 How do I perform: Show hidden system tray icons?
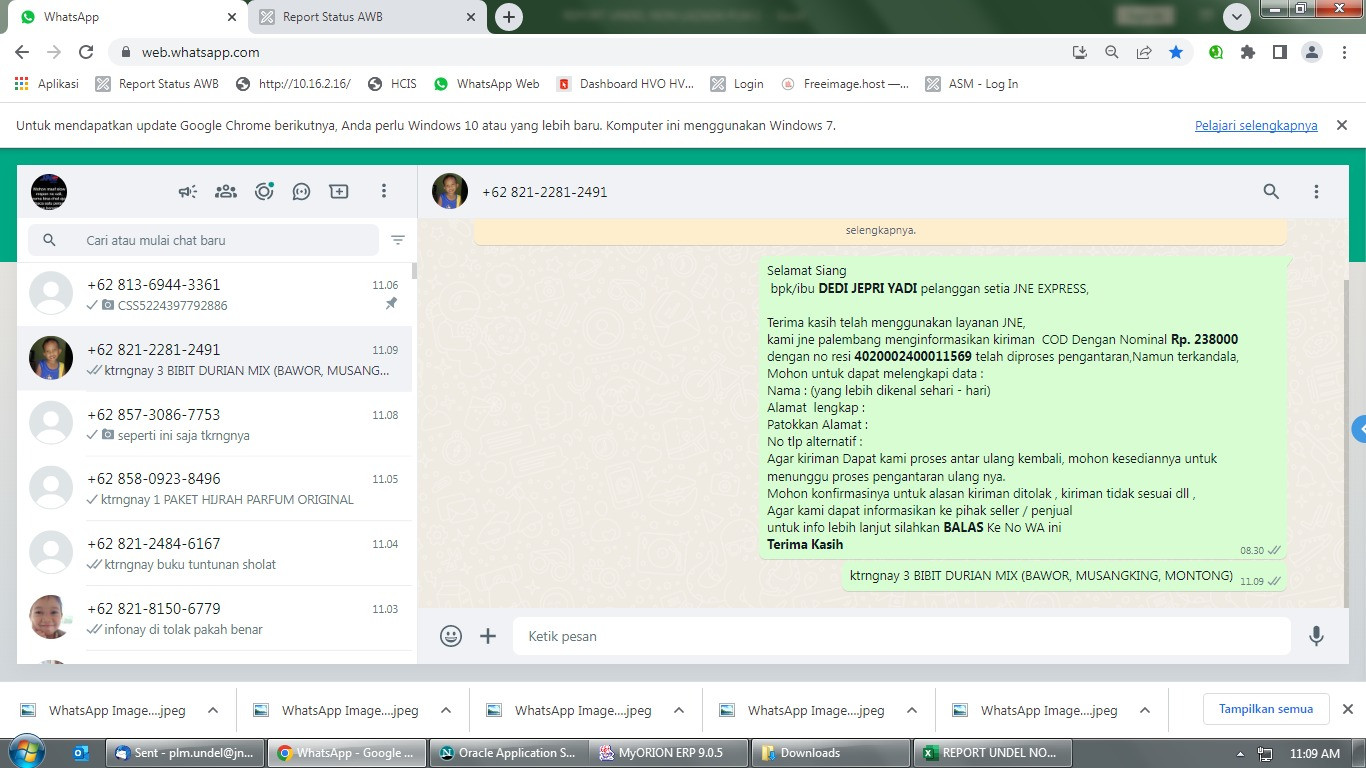tap(1240, 754)
